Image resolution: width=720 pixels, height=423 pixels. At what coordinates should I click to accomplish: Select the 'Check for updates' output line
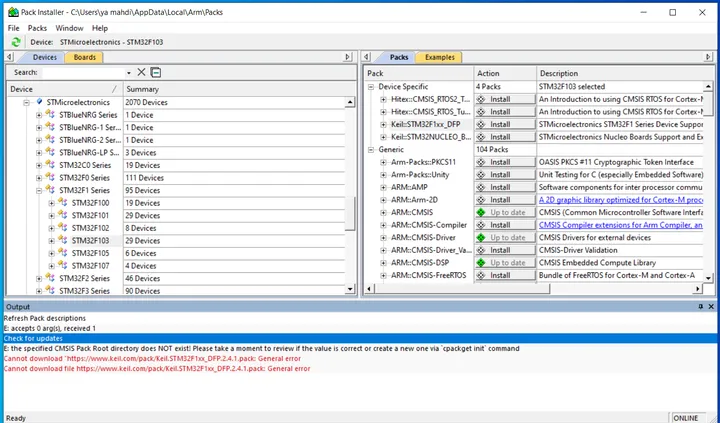[x=360, y=338]
